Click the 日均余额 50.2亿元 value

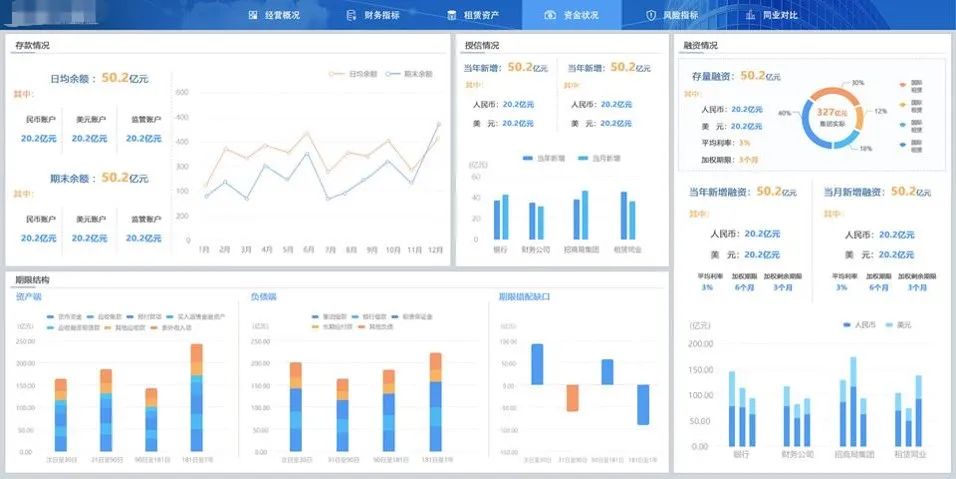(x=125, y=76)
